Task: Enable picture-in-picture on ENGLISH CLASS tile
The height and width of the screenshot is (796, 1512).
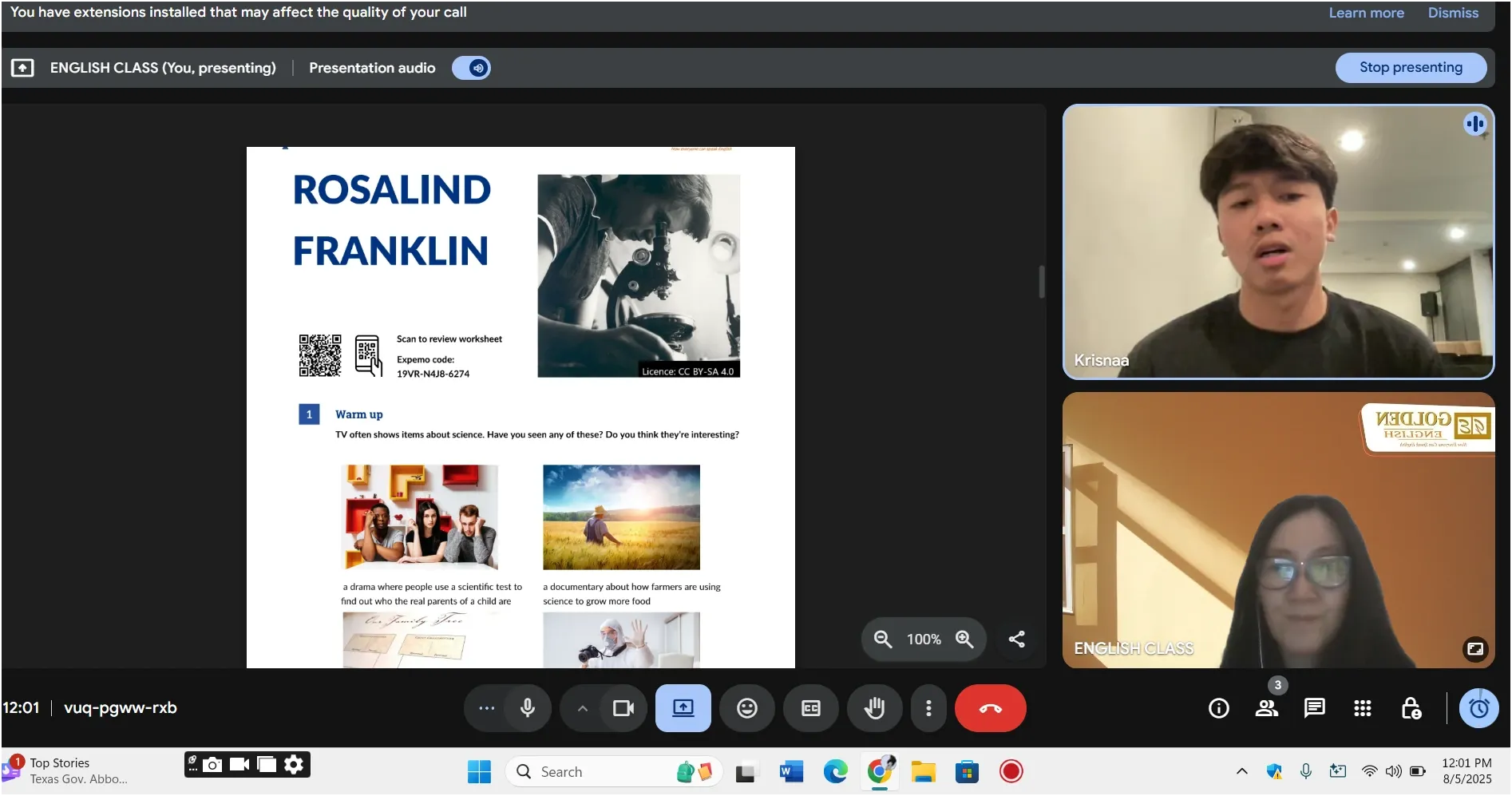Action: [1475, 650]
